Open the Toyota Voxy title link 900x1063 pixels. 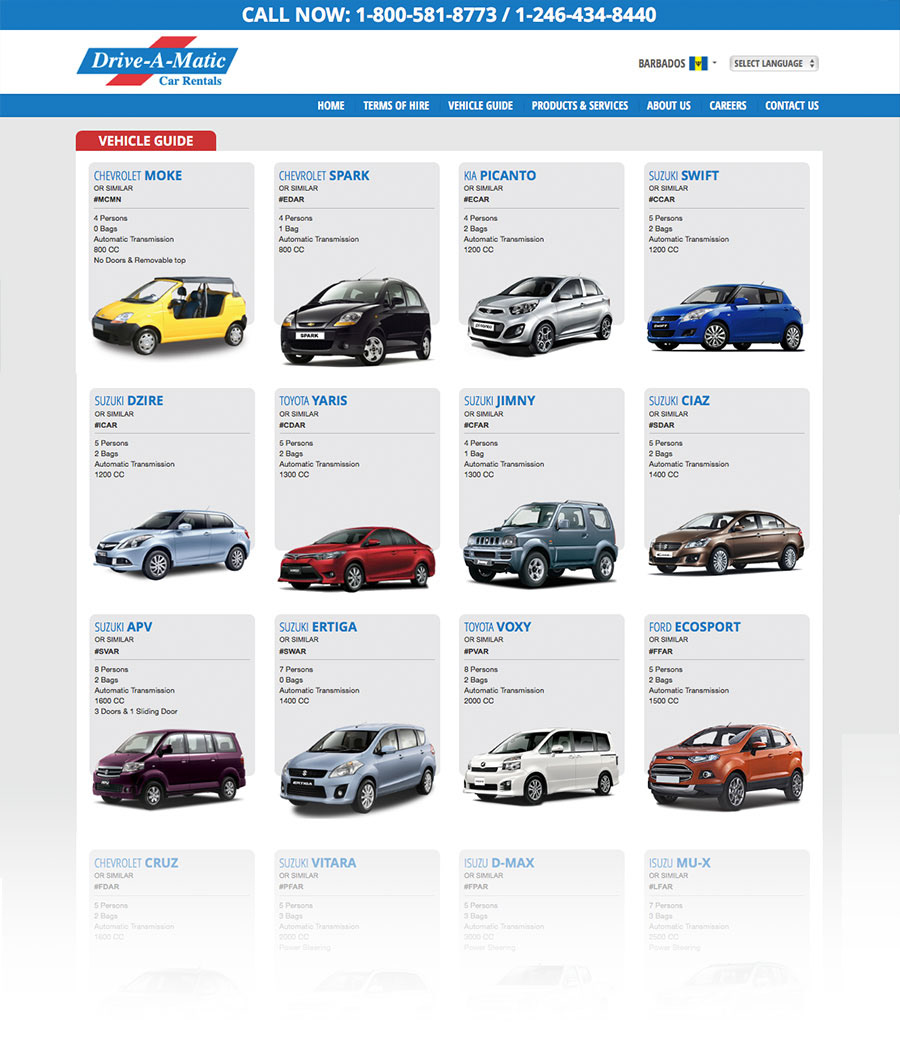point(497,627)
